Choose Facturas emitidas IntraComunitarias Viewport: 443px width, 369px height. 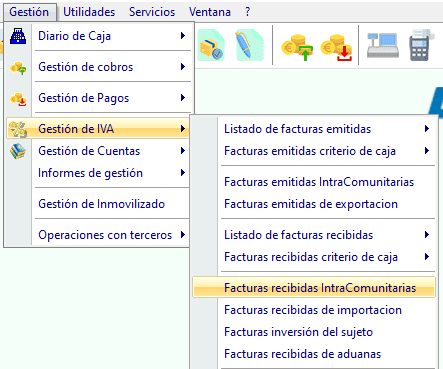pyautogui.click(x=314, y=182)
